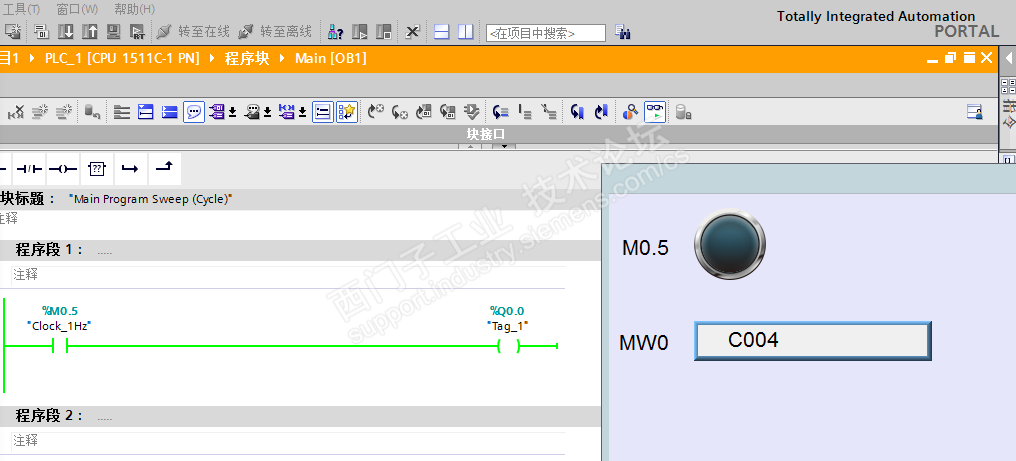Open dropdown arrow beside tag information icon
The image size is (1016, 461).
[267, 113]
